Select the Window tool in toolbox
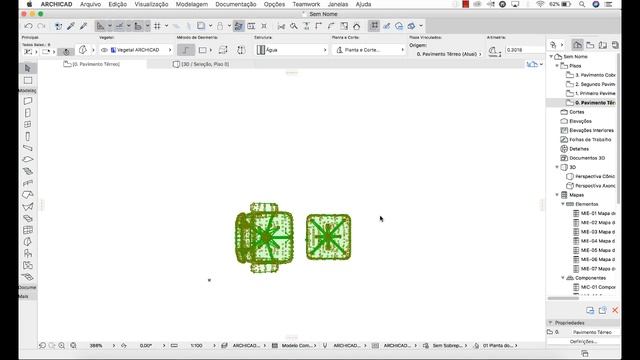Image resolution: width=640 pixels, height=360 pixels. pos(28,124)
